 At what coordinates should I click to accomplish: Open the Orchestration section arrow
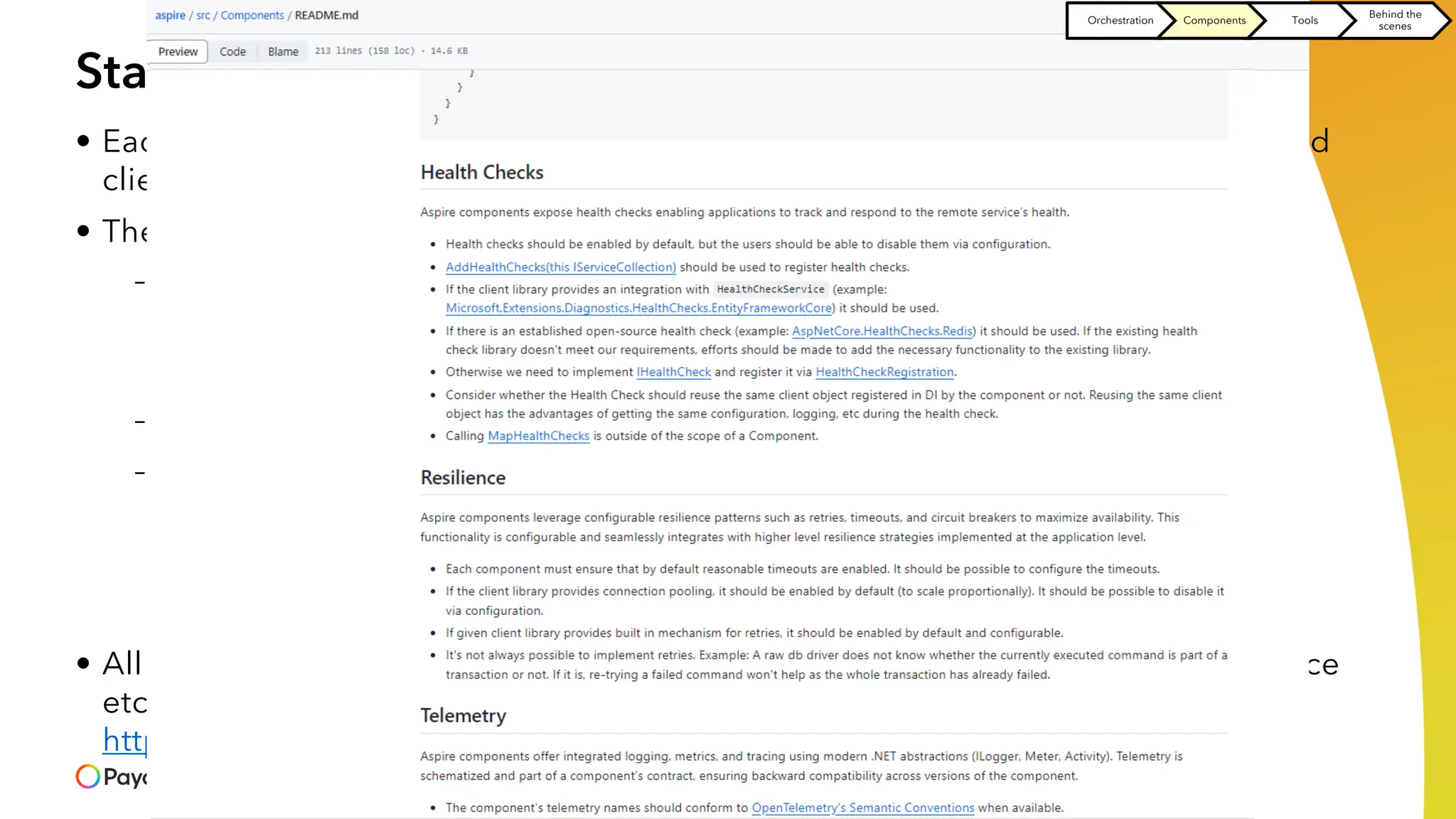[x=1119, y=21]
